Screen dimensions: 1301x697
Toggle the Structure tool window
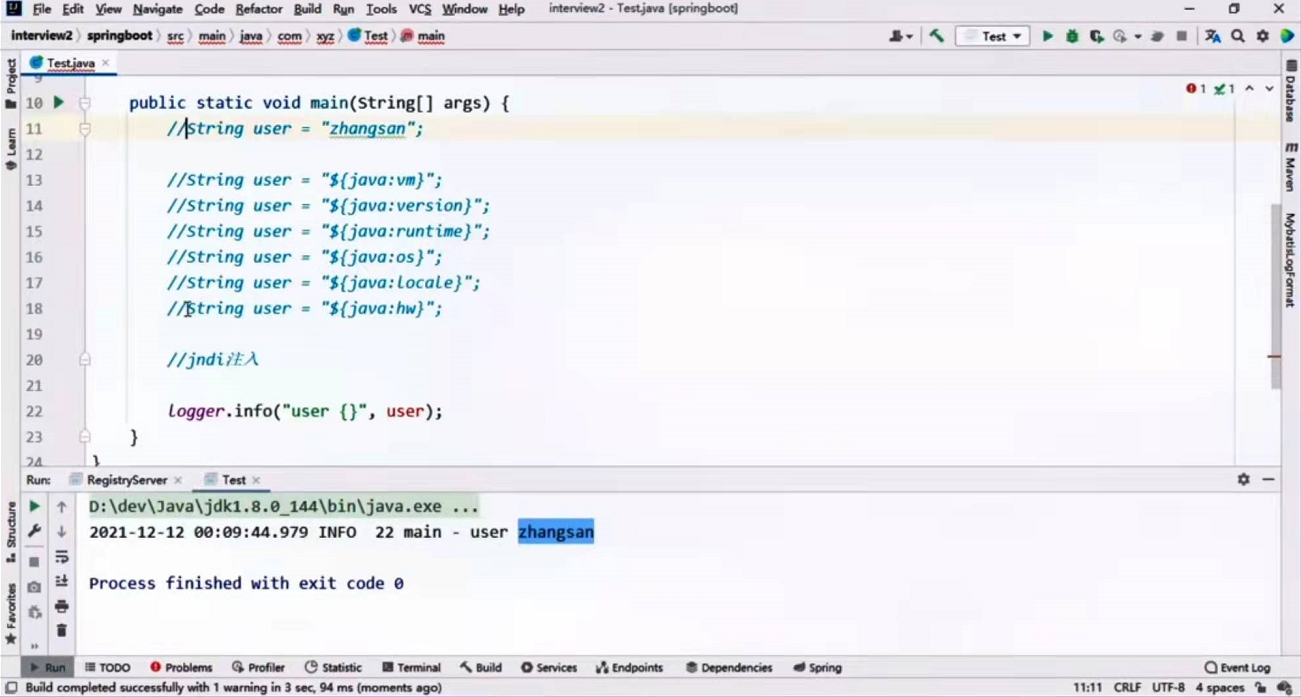[x=11, y=532]
